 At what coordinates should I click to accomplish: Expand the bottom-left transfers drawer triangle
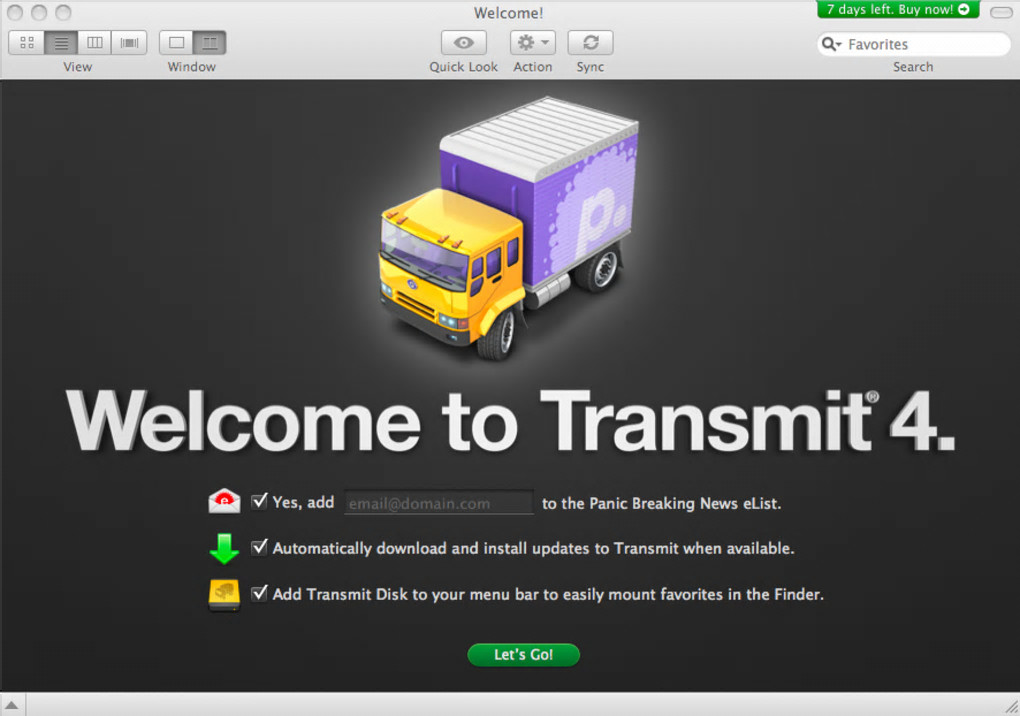click(12, 704)
